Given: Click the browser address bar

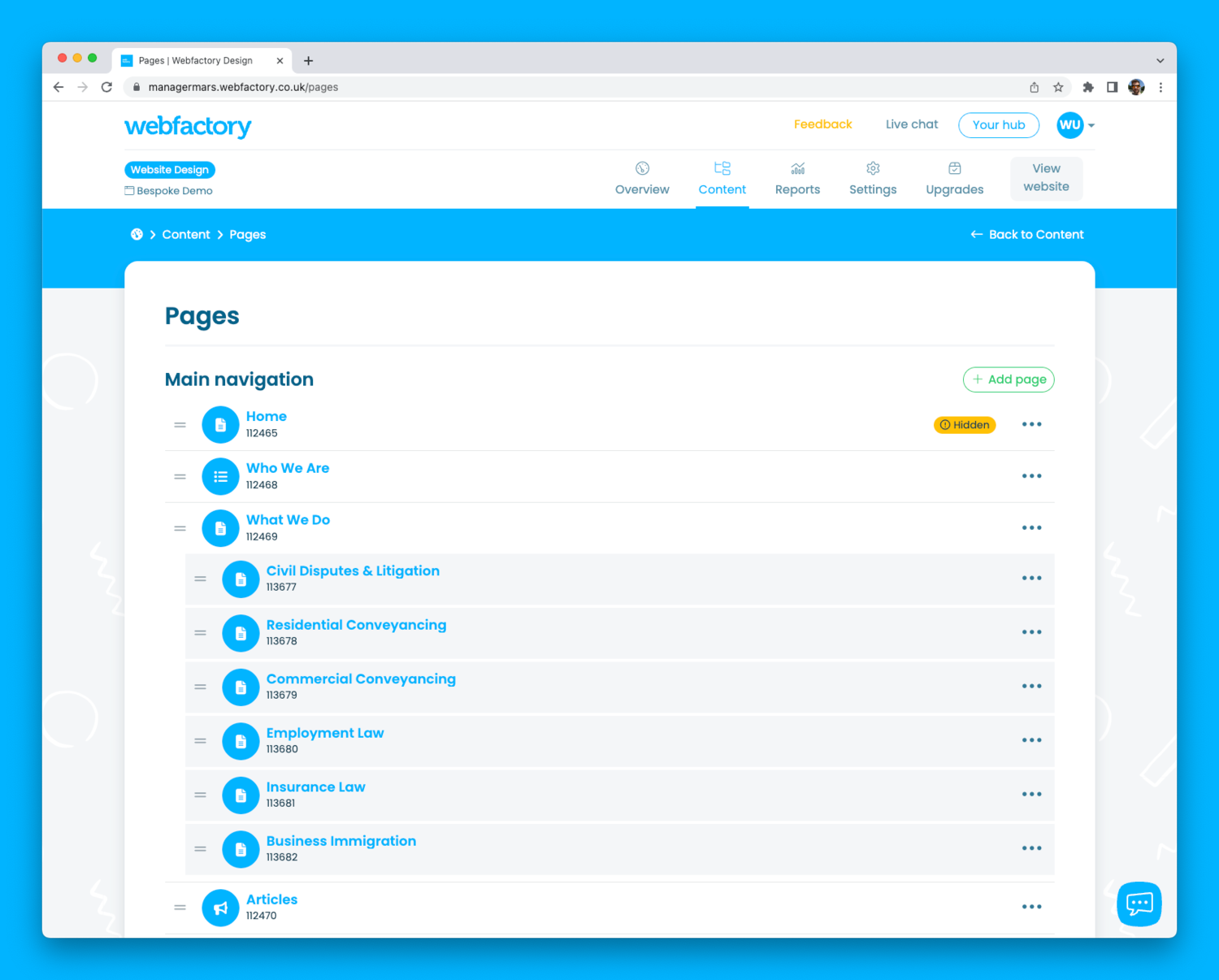Looking at the screenshot, I should point(569,87).
